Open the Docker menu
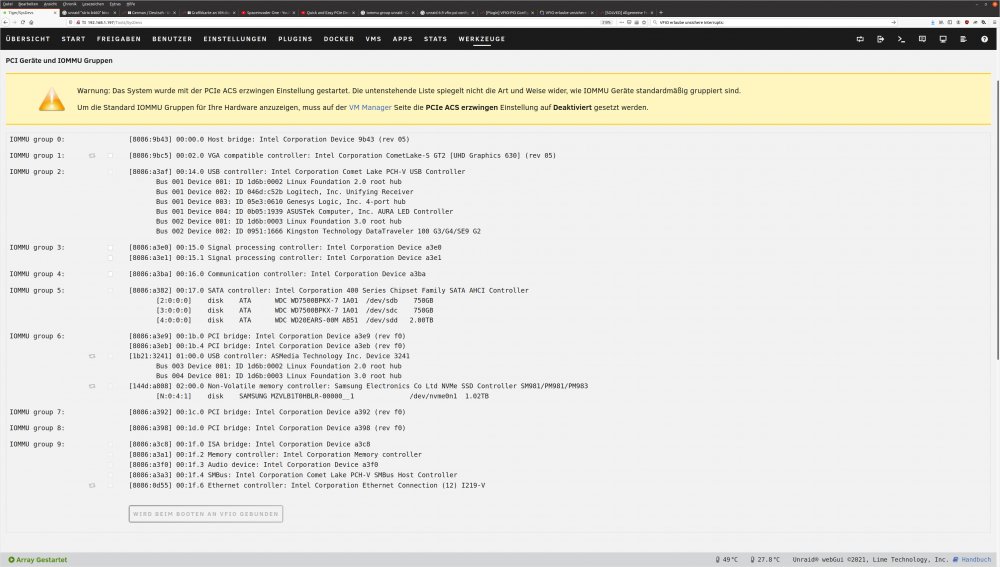 (x=339, y=39)
